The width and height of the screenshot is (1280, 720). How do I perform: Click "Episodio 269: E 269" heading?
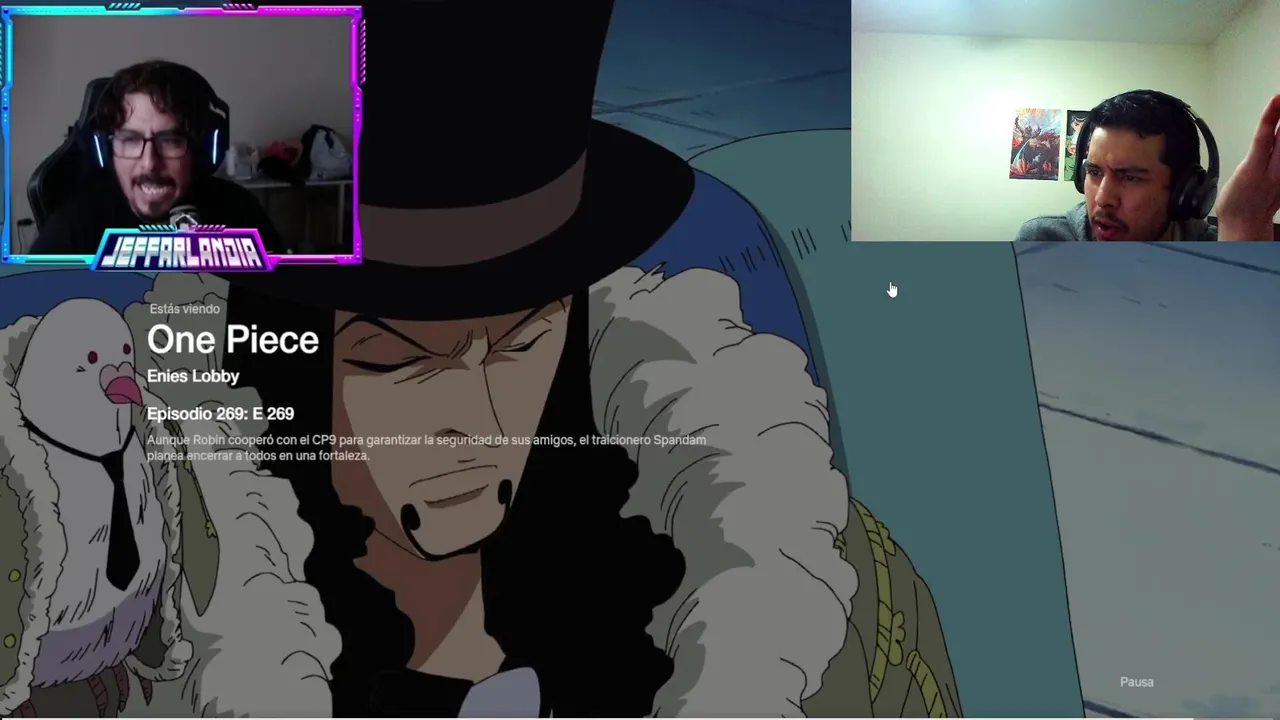pos(220,413)
